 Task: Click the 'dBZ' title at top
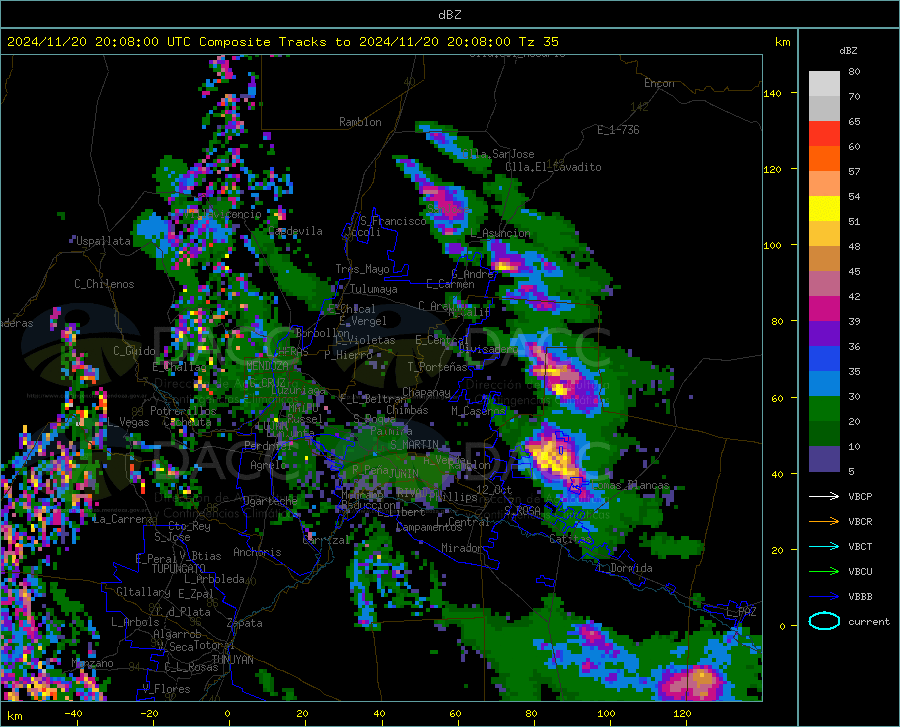(449, 15)
